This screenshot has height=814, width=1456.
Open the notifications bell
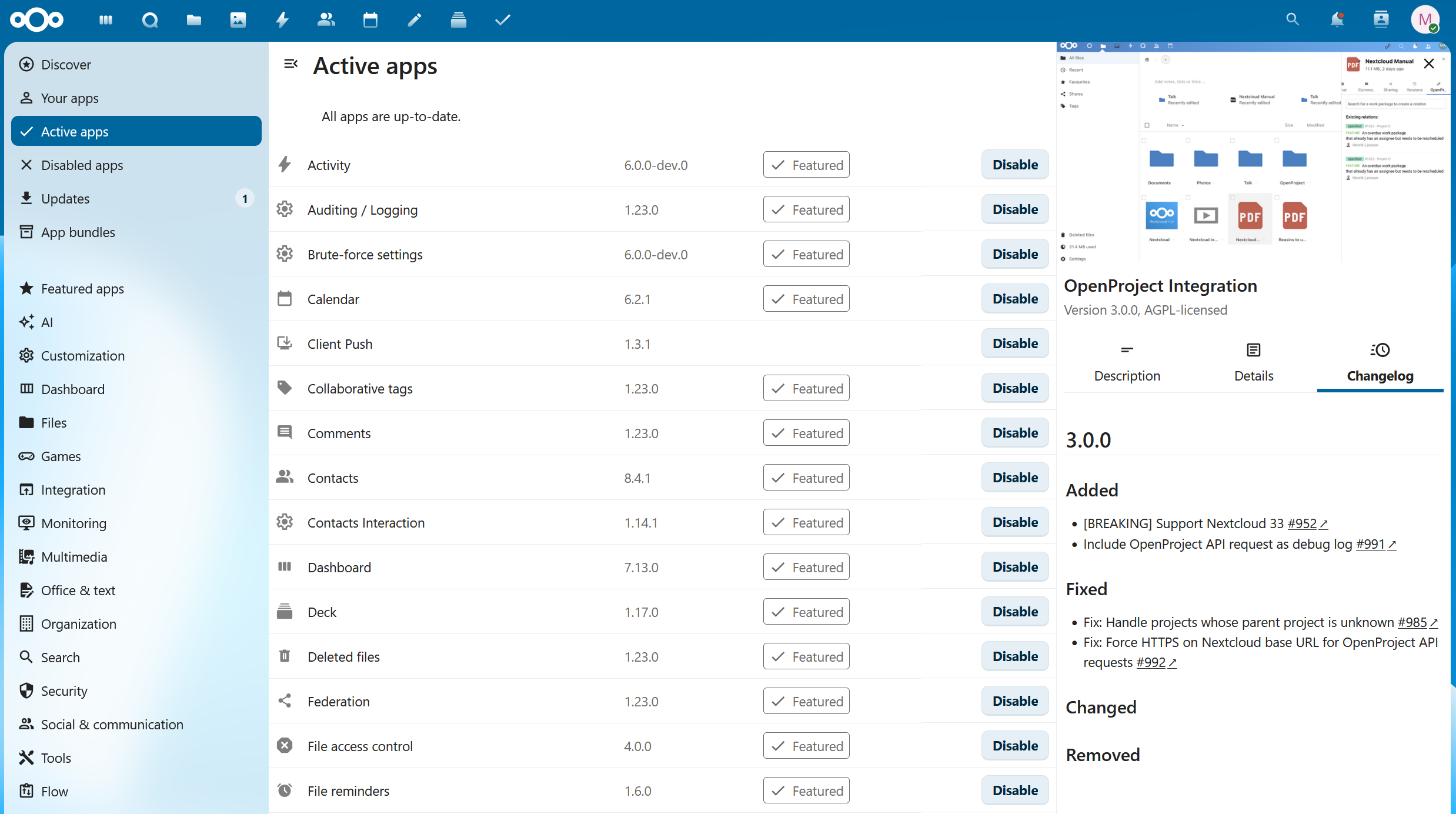pyautogui.click(x=1337, y=19)
